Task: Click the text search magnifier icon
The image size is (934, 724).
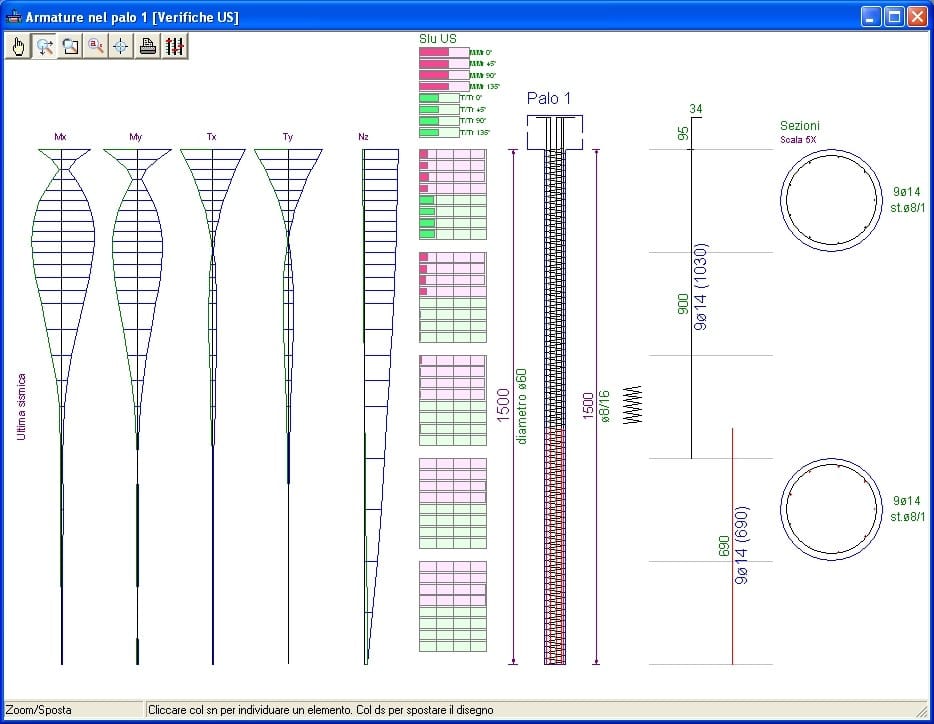Action: click(x=96, y=46)
